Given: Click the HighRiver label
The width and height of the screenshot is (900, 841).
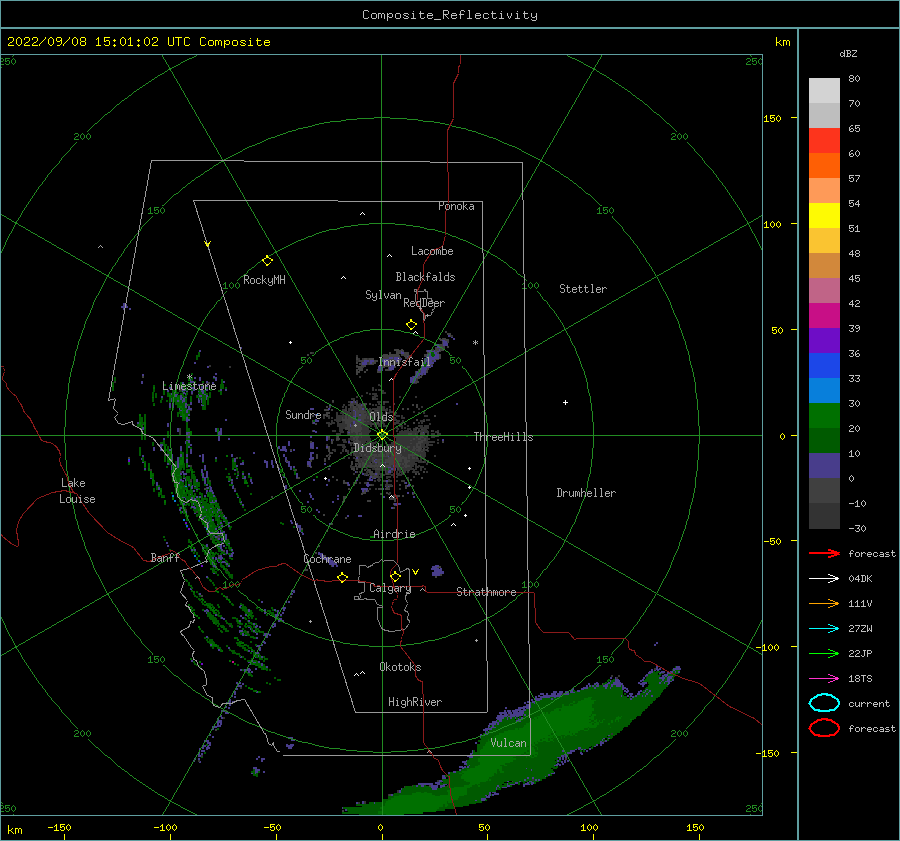Looking at the screenshot, I should point(414,702).
